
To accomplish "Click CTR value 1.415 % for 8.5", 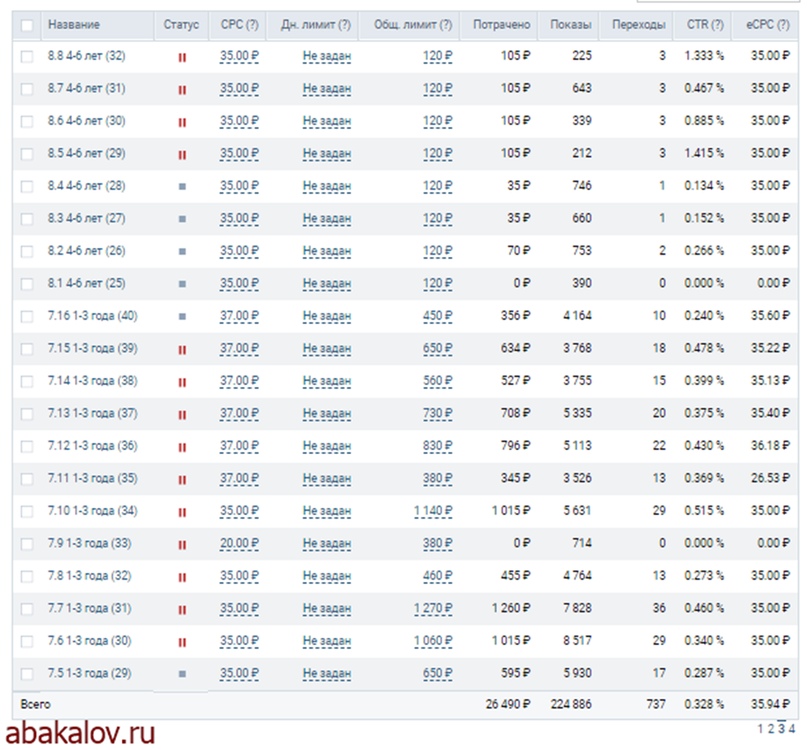I will [704, 153].
